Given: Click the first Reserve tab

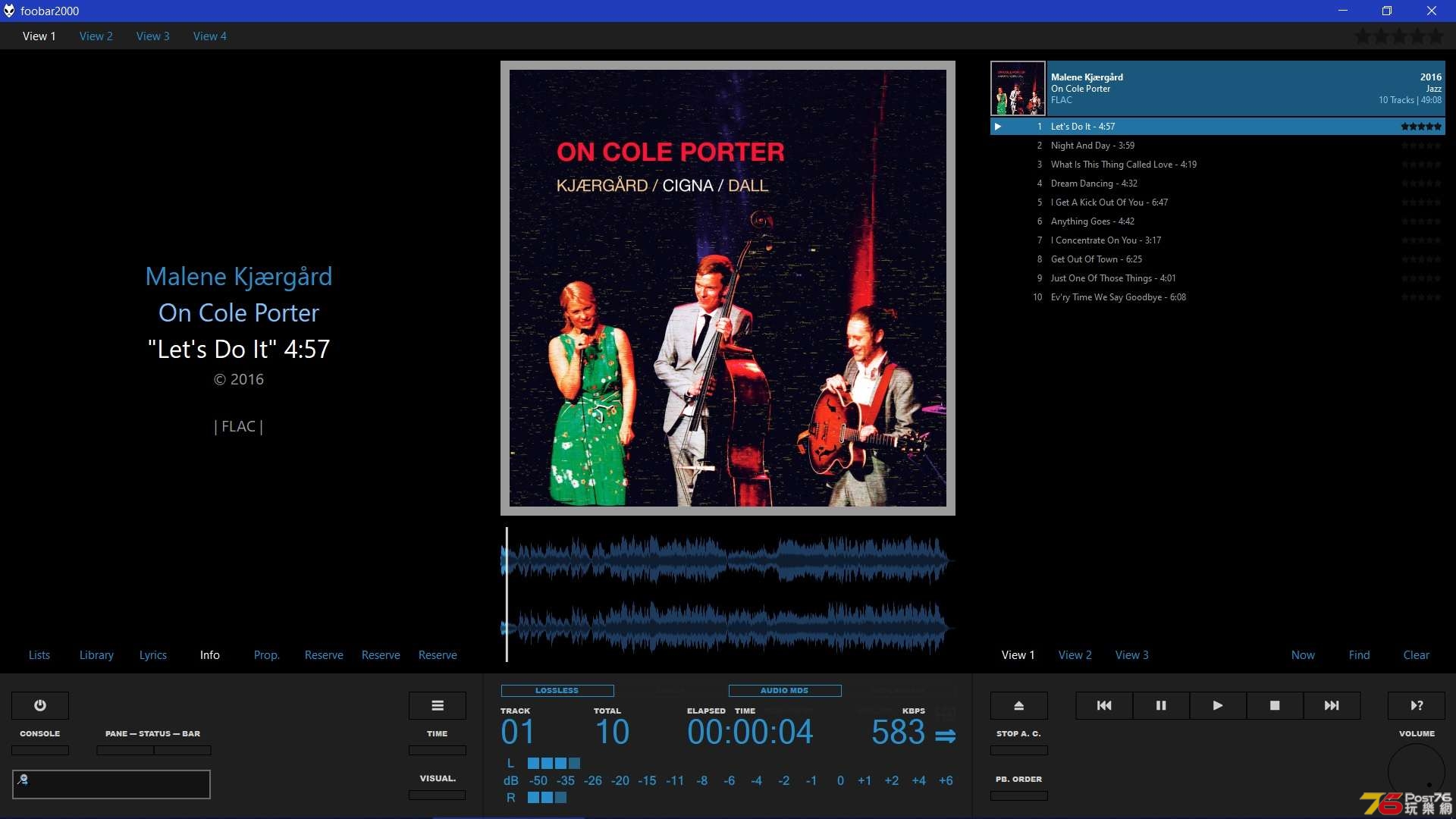Looking at the screenshot, I should coord(324,655).
